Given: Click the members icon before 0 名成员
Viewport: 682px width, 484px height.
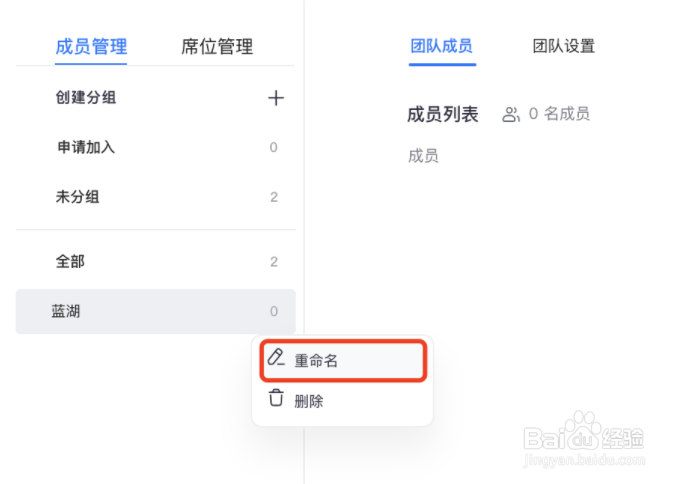Looking at the screenshot, I should 511,114.
